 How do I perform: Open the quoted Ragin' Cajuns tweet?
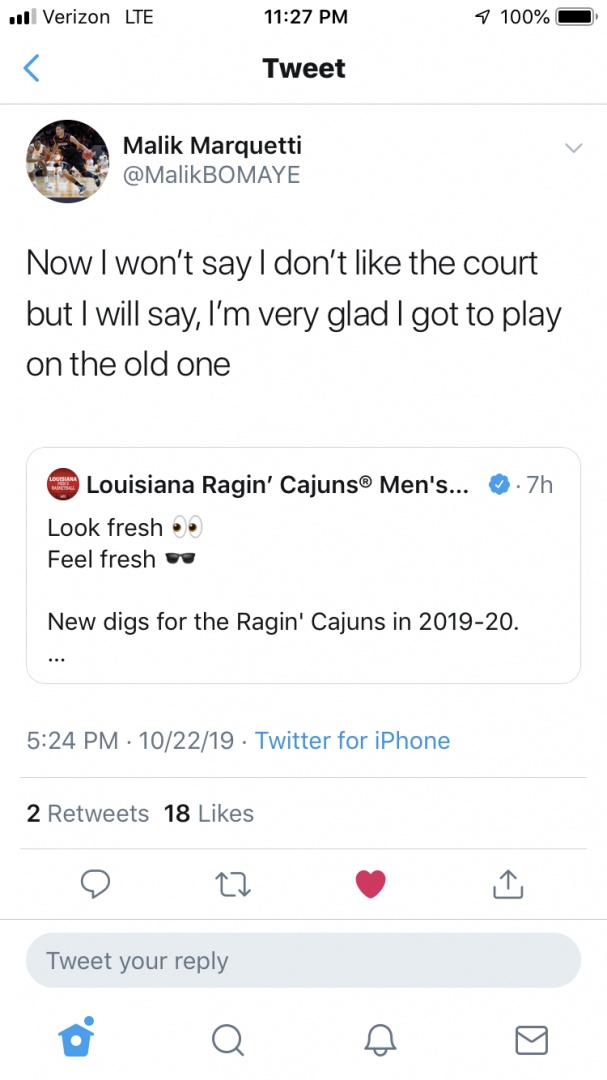[x=303, y=590]
